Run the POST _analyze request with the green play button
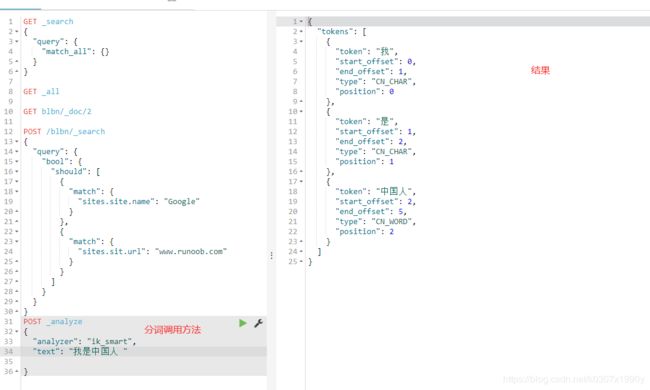Viewport: 650px width, 390px height. (x=243, y=323)
